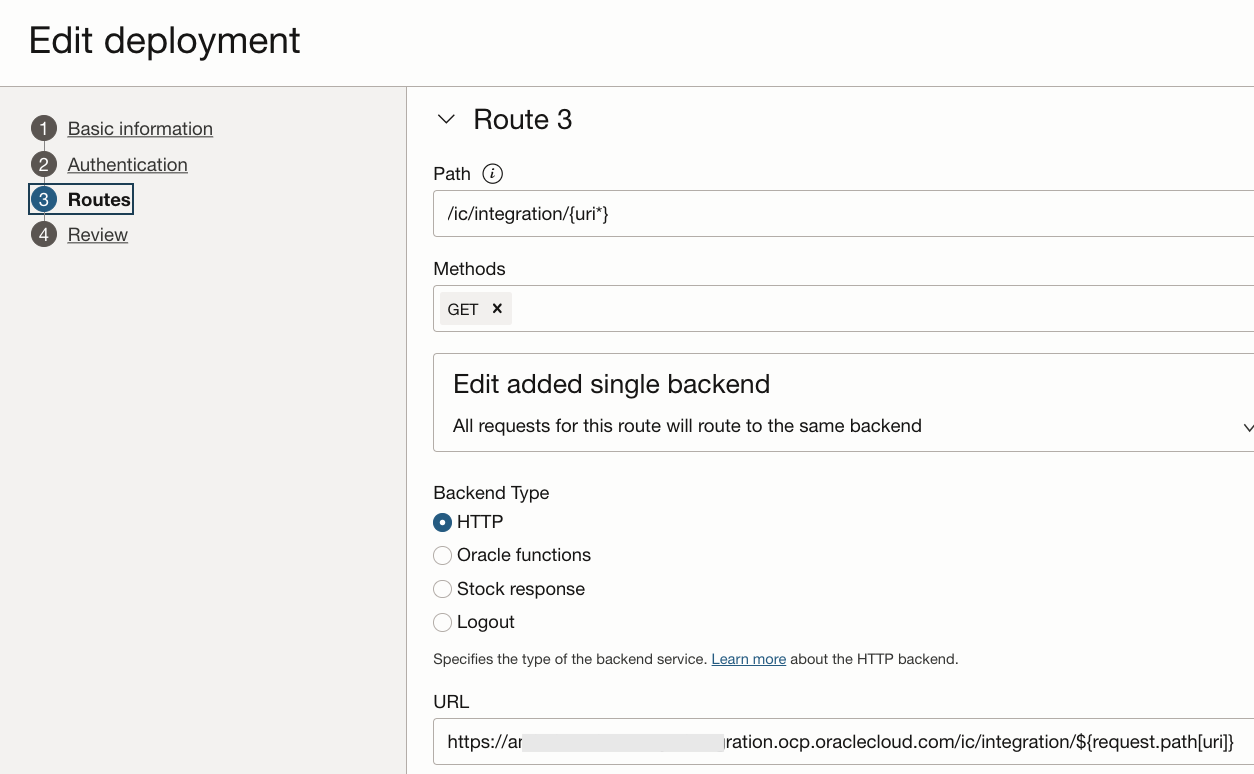1254x774 pixels.
Task: Click step 4 circle next to Review
Action: pyautogui.click(x=43, y=234)
